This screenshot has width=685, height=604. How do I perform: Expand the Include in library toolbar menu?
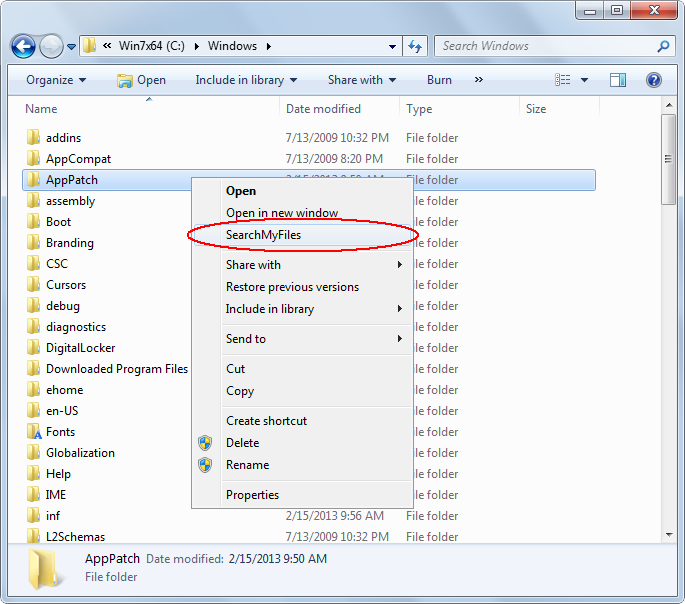click(246, 80)
